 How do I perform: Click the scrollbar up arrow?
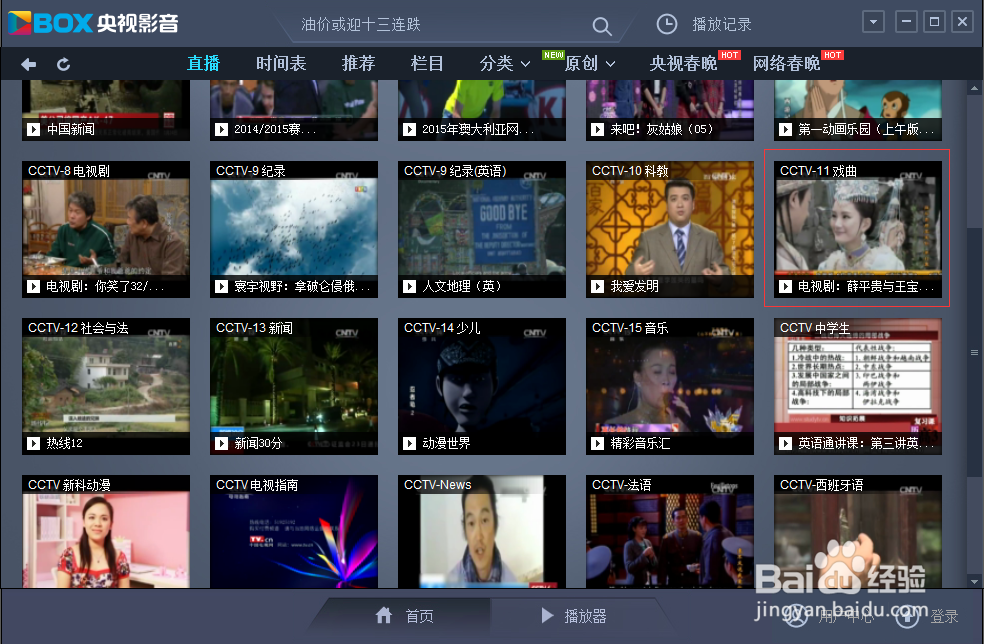click(x=974, y=89)
